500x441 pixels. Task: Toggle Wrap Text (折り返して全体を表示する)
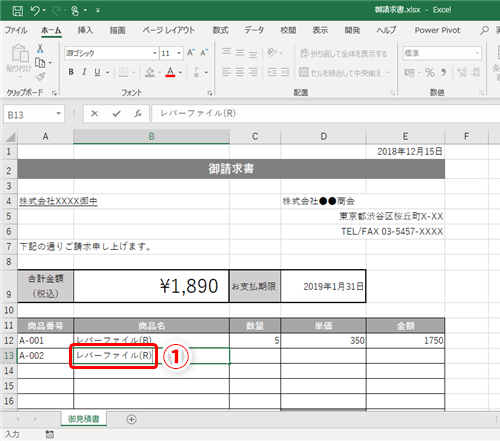(x=343, y=53)
